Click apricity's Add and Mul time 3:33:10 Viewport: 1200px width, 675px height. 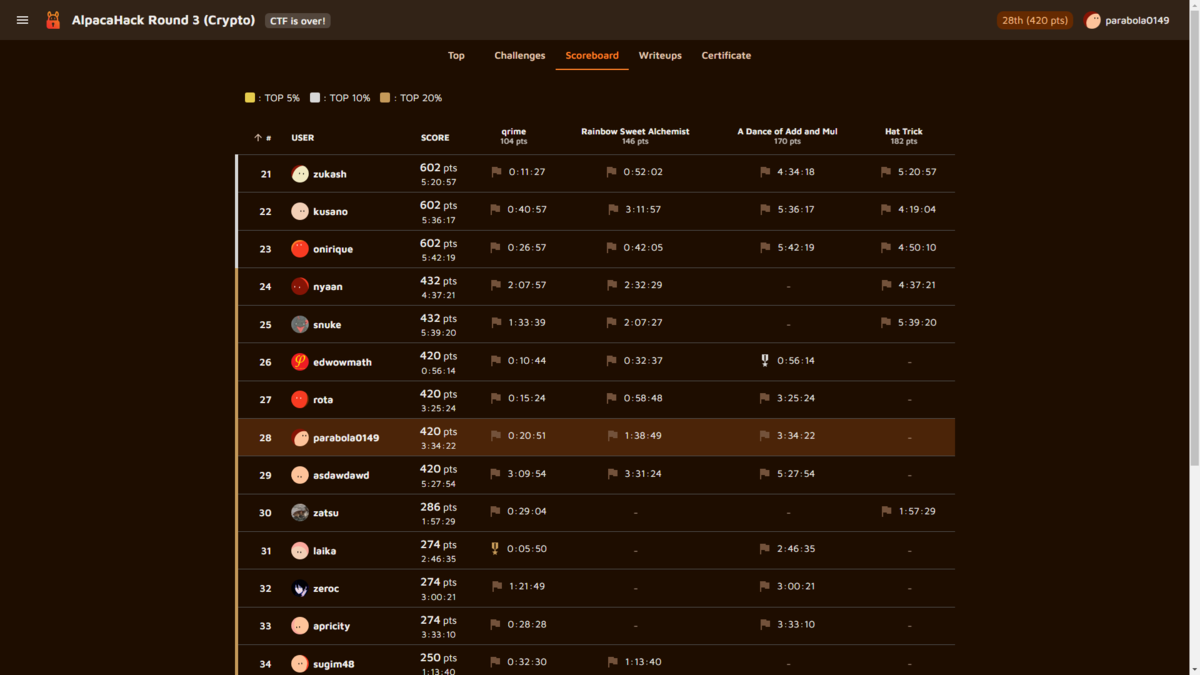[796, 625]
